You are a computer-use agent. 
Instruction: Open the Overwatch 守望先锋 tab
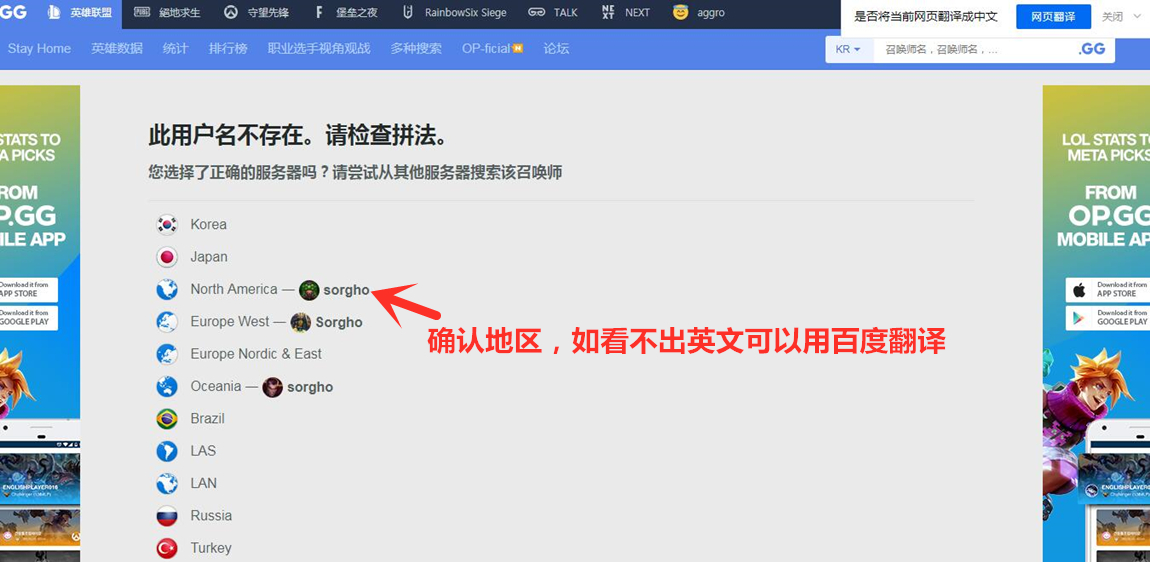(x=255, y=12)
